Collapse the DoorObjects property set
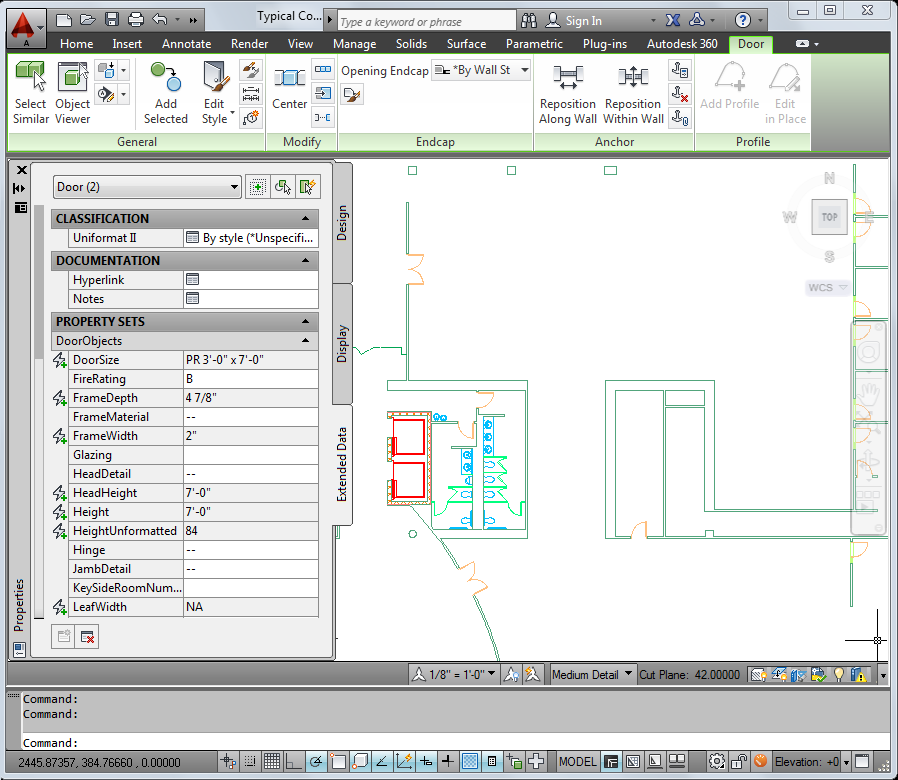 pos(305,340)
